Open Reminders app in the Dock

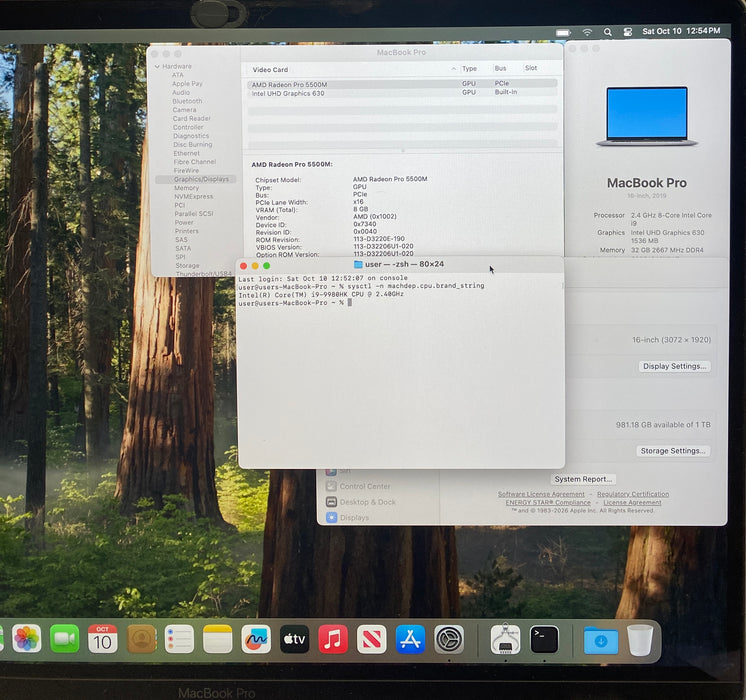point(179,639)
